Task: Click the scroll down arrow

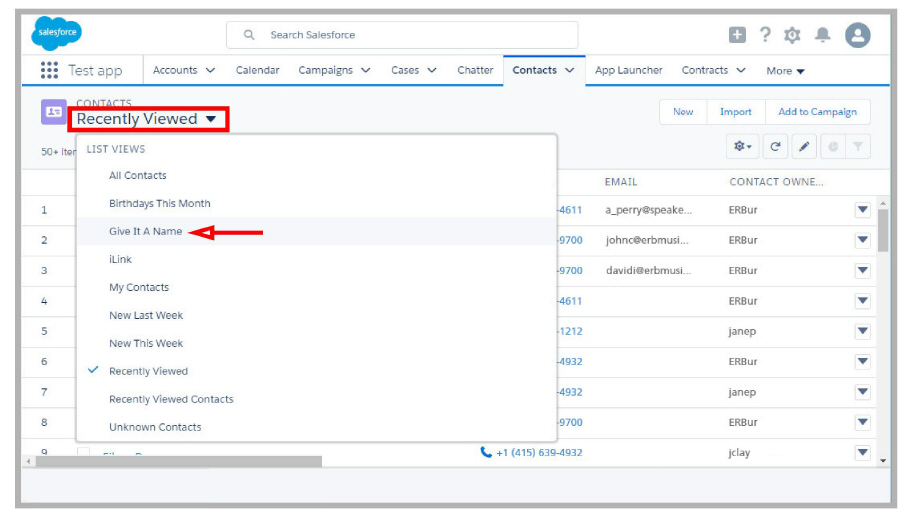Action: (883, 460)
